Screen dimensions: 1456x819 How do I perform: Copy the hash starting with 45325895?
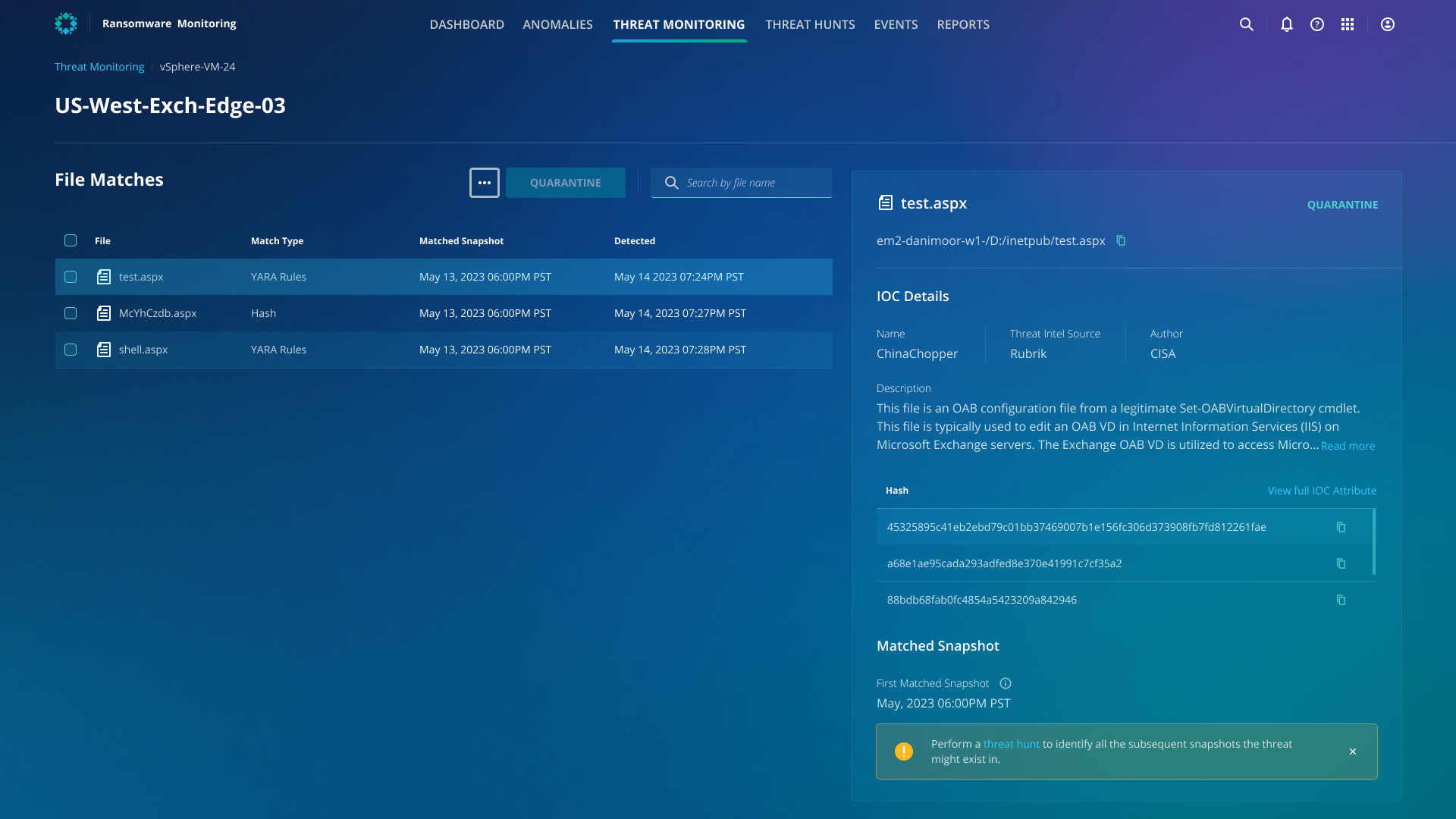point(1341,527)
